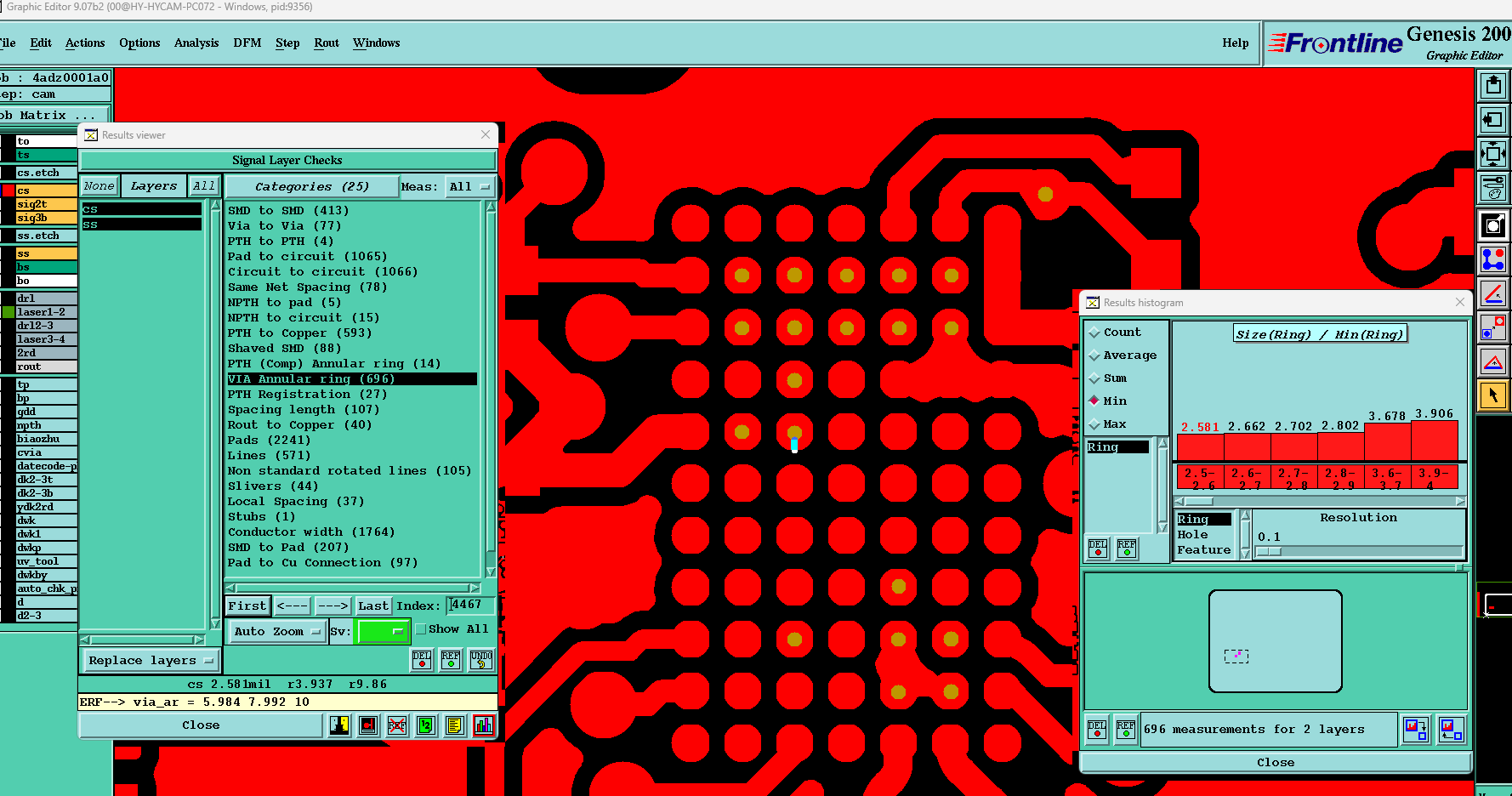
Task: Click scroll-down arrow of categories list
Action: coord(491,572)
